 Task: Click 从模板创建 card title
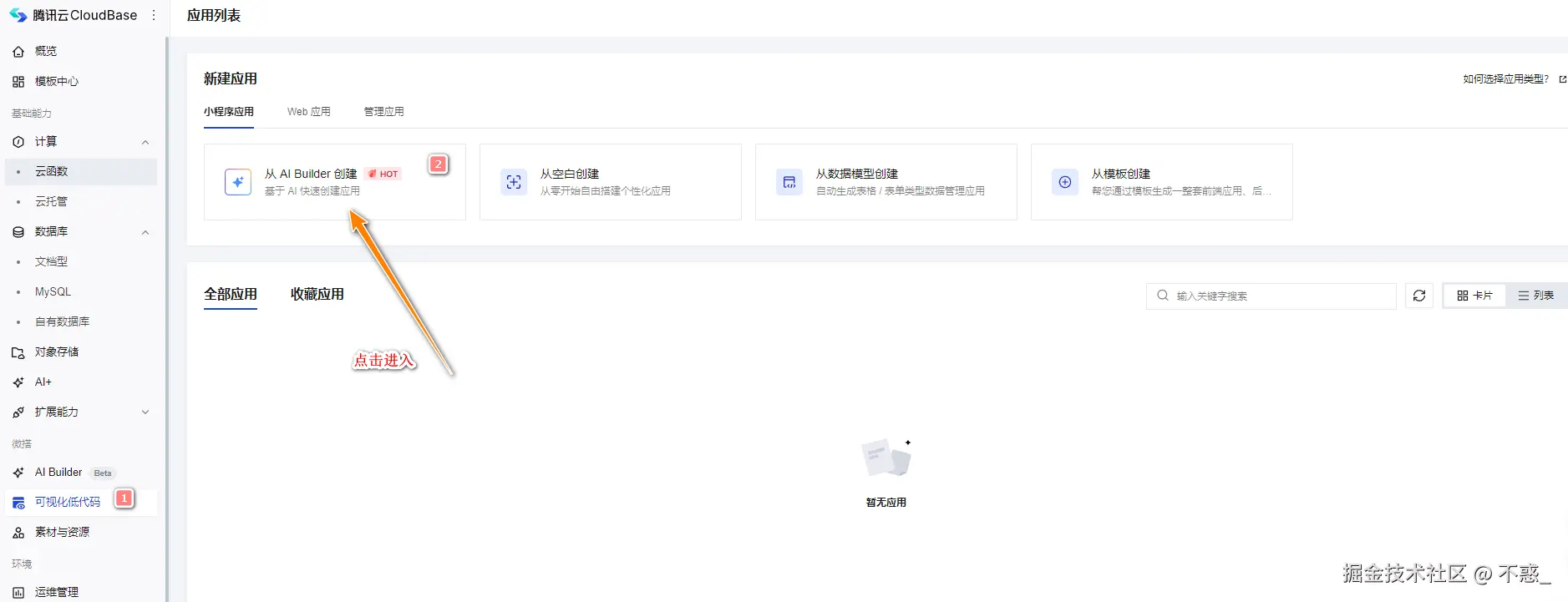tap(1121, 174)
